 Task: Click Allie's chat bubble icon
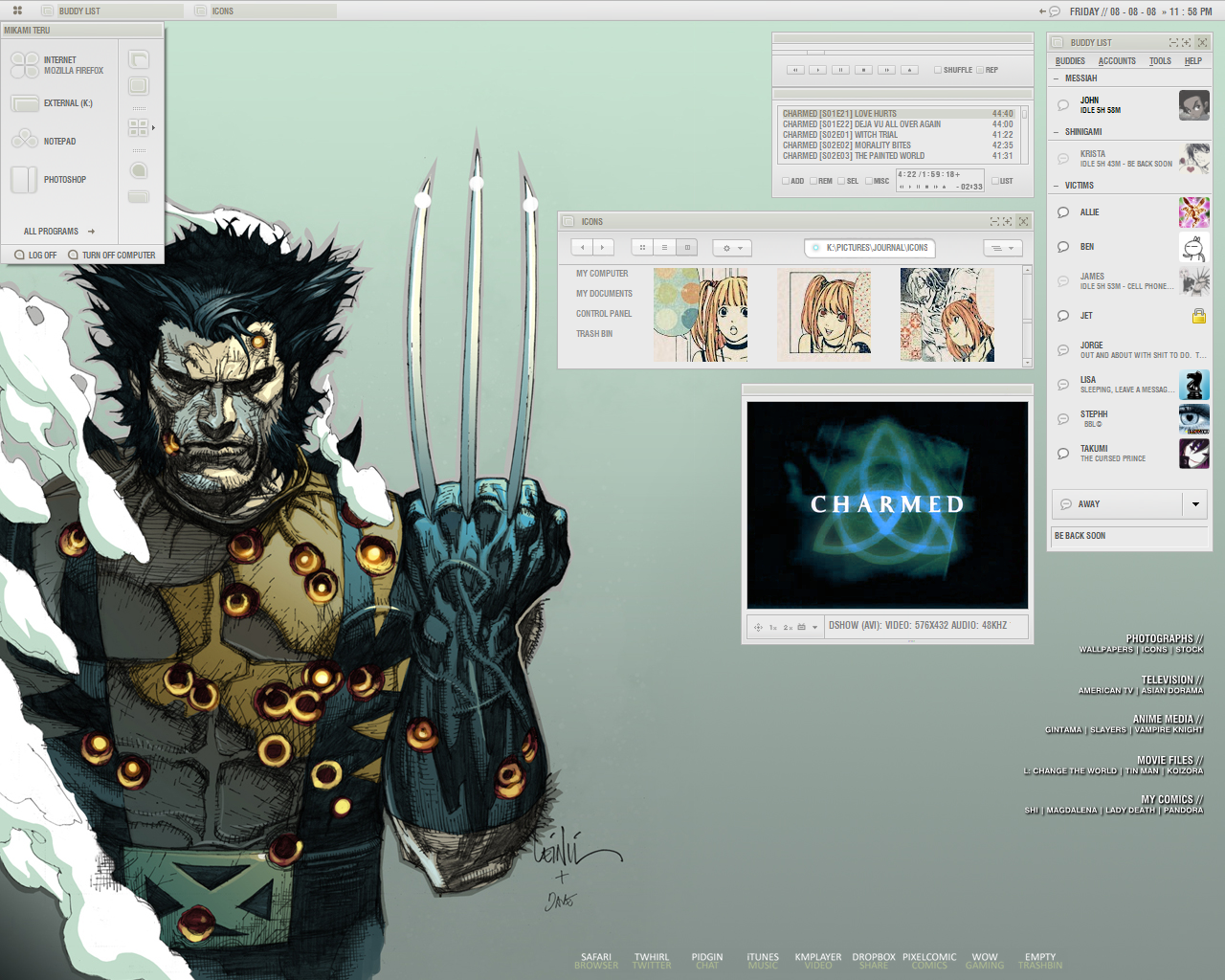1063,212
